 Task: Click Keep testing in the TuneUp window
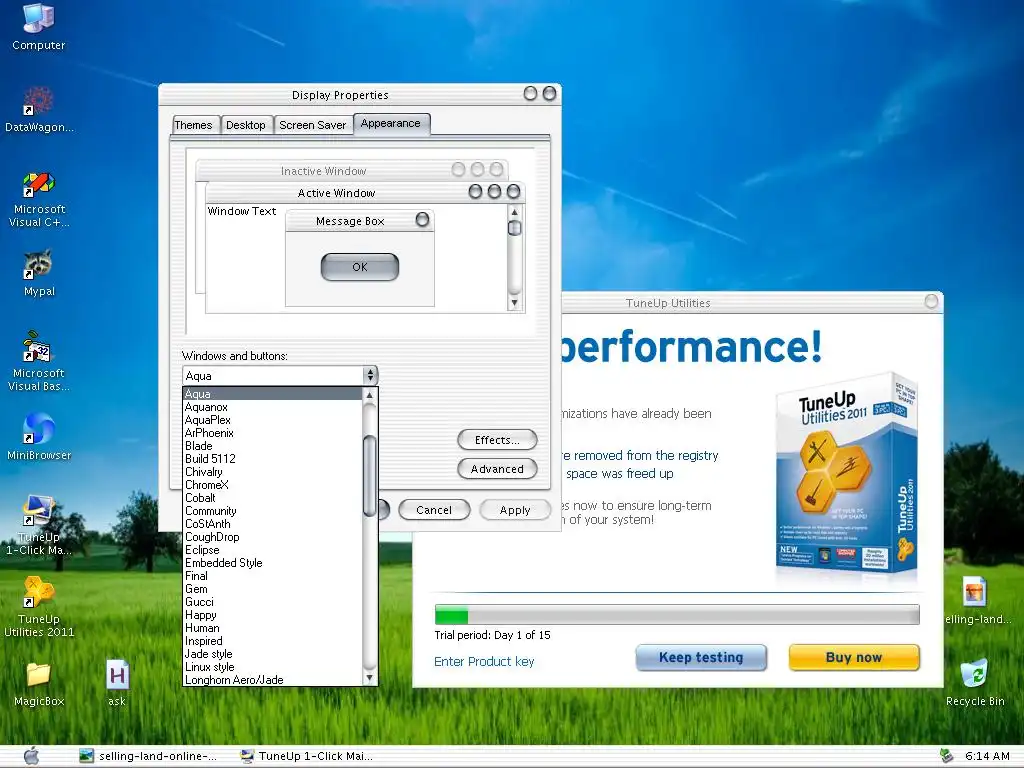(x=701, y=658)
